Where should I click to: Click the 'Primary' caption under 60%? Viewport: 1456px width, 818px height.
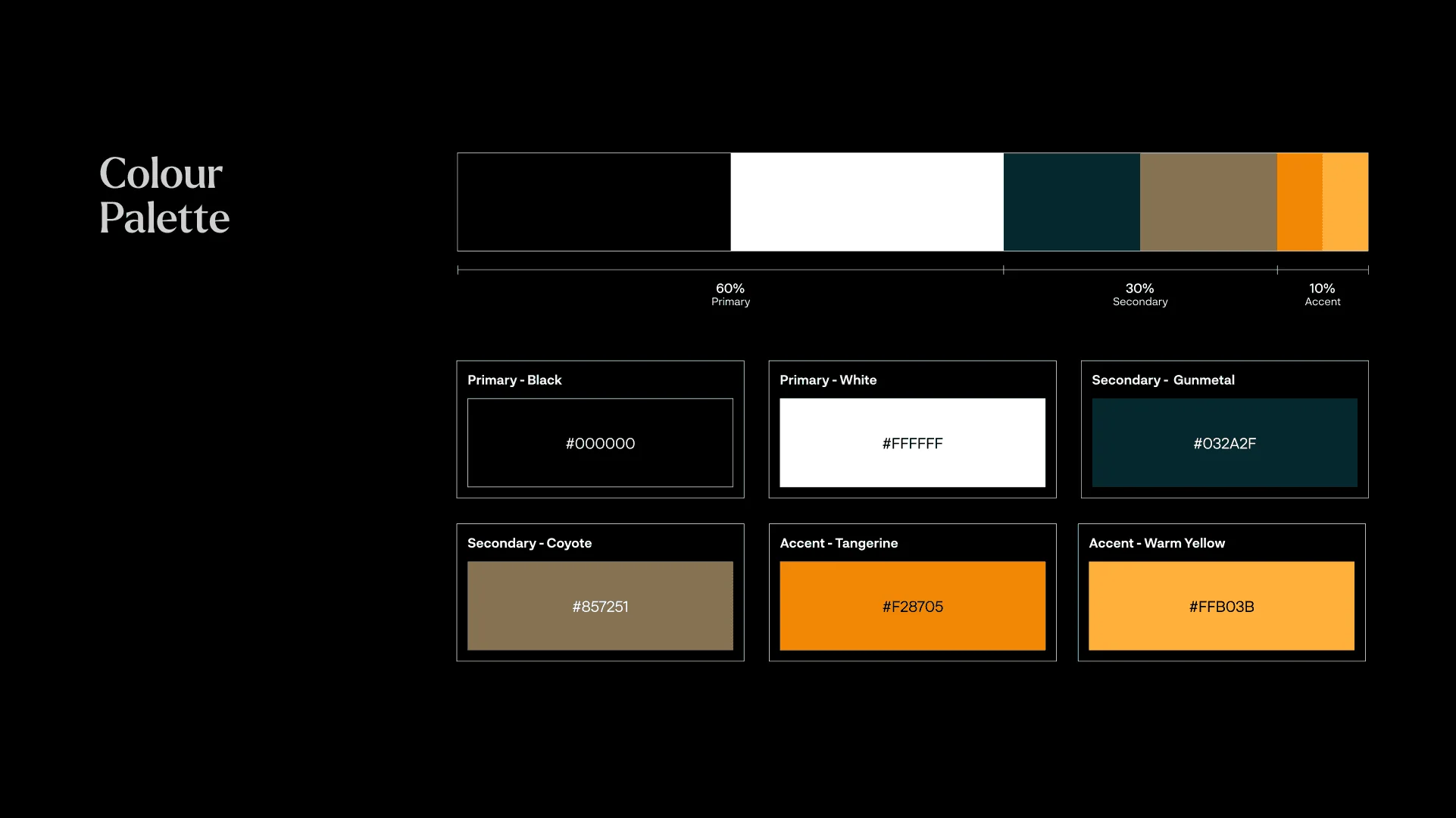pyautogui.click(x=731, y=302)
